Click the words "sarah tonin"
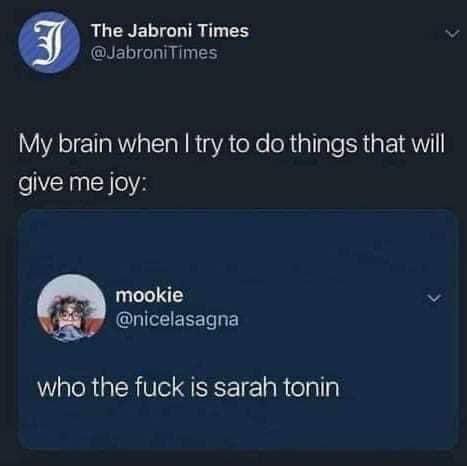The height and width of the screenshot is (466, 467). click(x=276, y=388)
